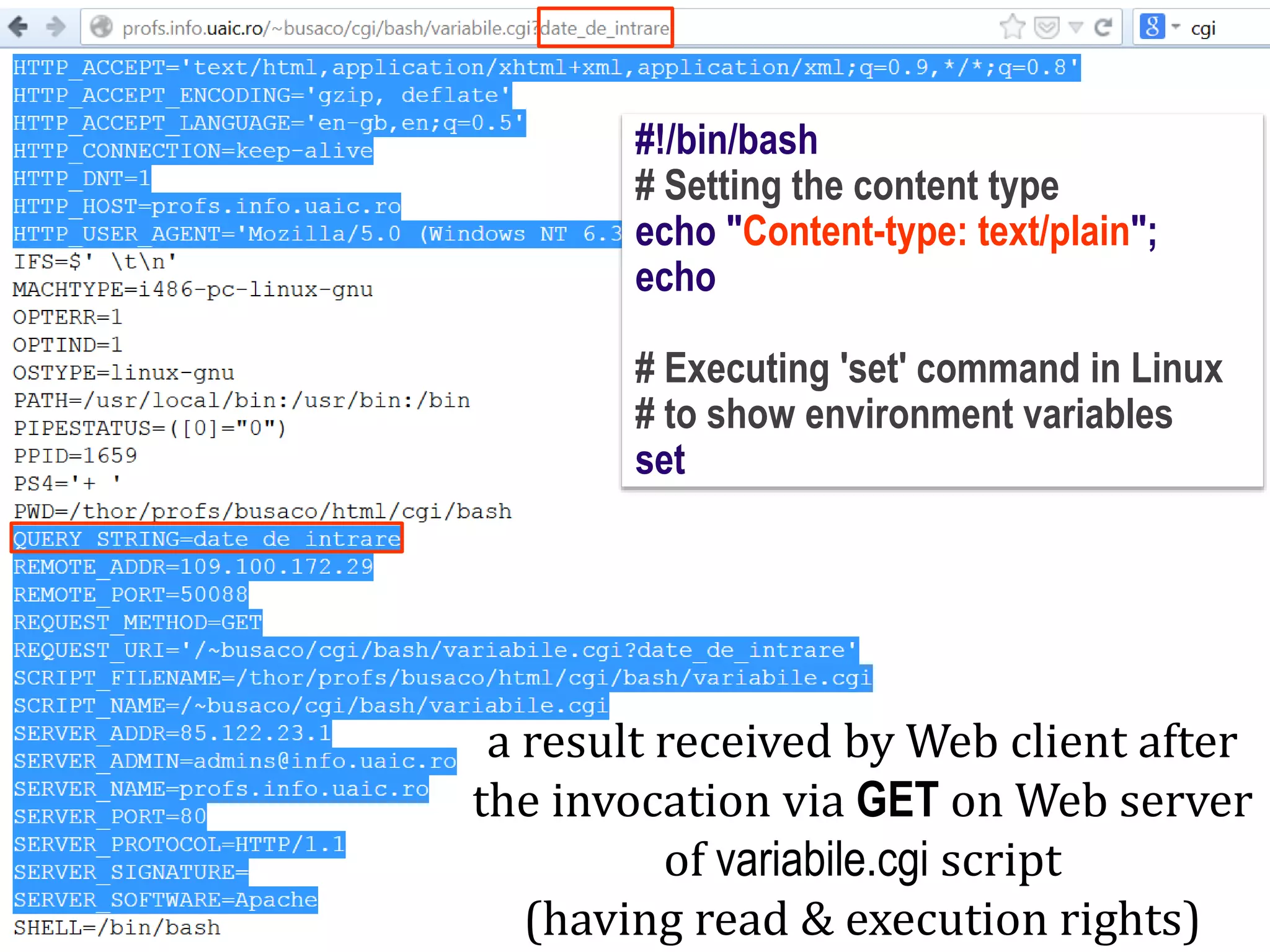Click the HTTP_USER_AGENT line
The image size is (1270, 952).
tap(317, 234)
